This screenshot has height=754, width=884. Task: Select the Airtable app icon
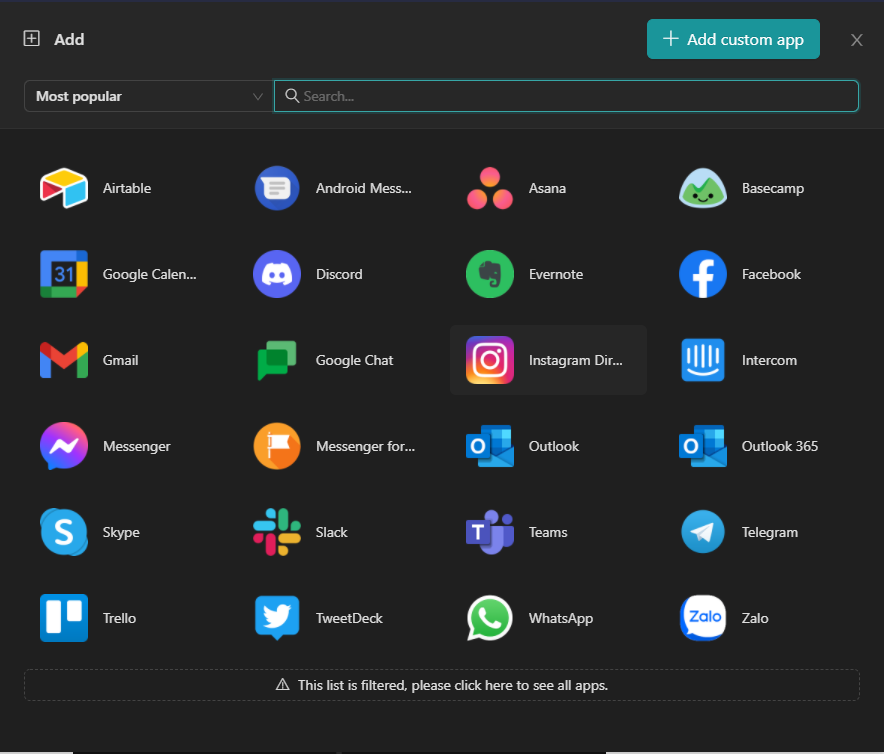[x=64, y=188]
